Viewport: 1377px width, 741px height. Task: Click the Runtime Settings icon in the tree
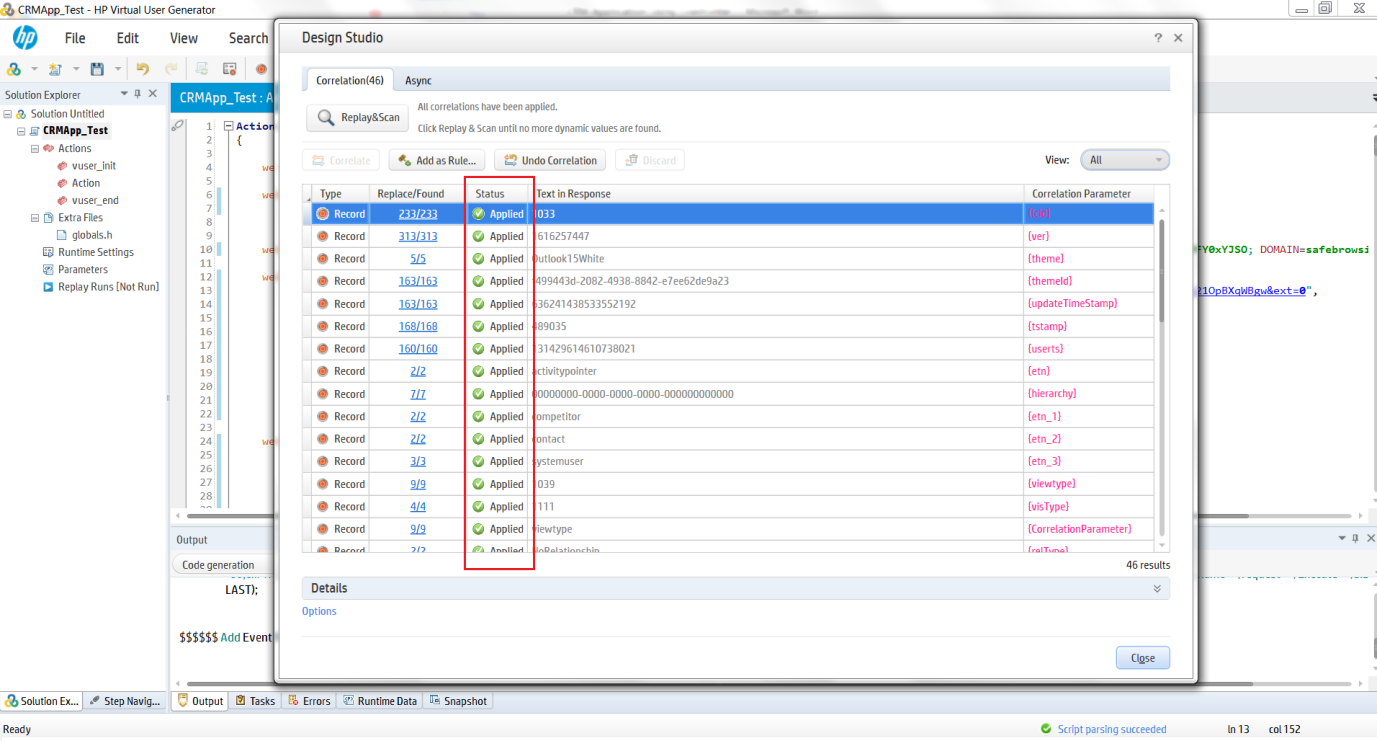point(48,252)
